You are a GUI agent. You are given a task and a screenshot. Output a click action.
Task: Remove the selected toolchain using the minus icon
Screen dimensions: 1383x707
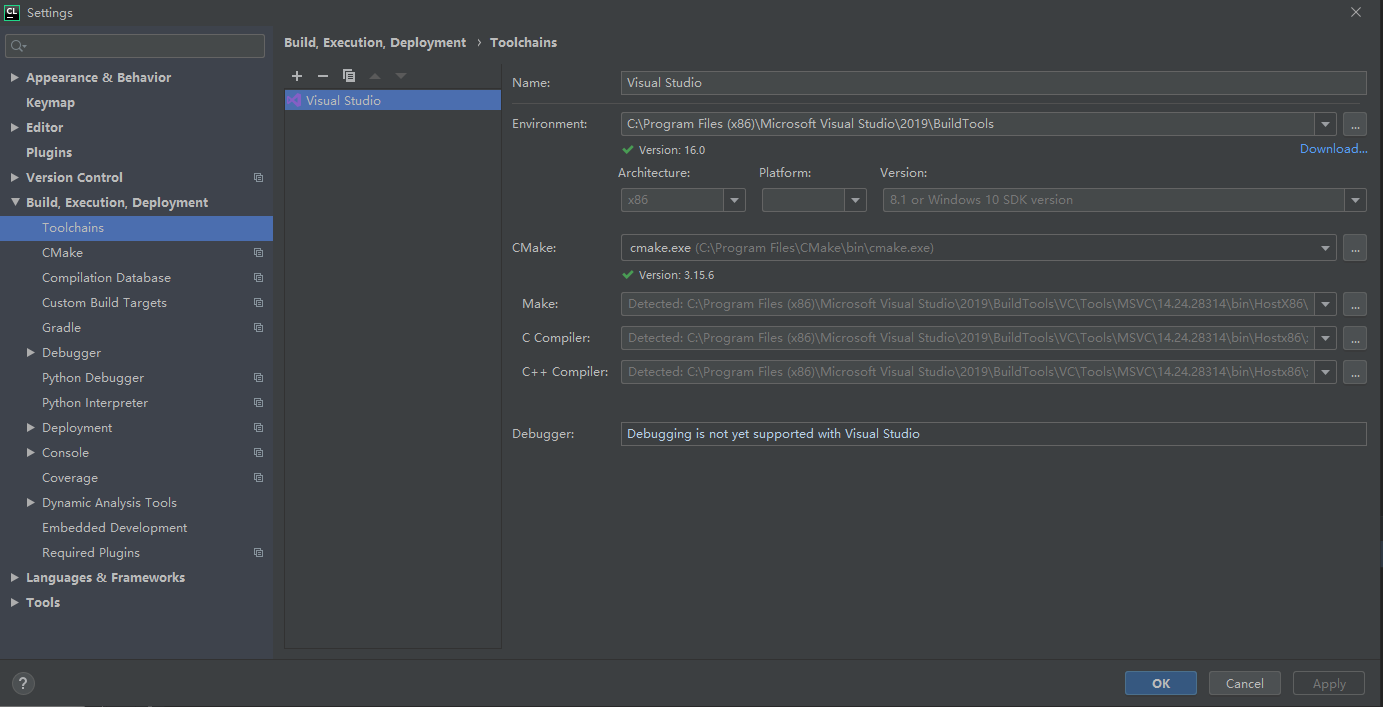[x=322, y=75]
